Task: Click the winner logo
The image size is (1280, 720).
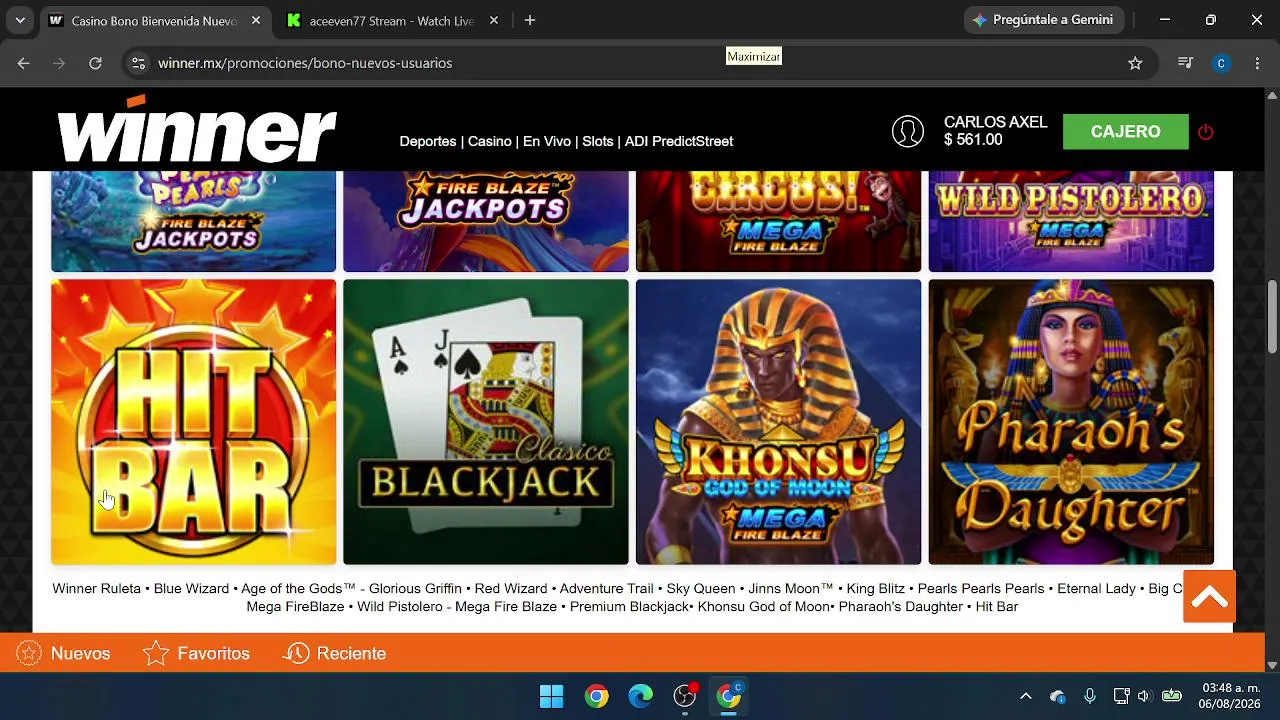Action: pyautogui.click(x=197, y=130)
